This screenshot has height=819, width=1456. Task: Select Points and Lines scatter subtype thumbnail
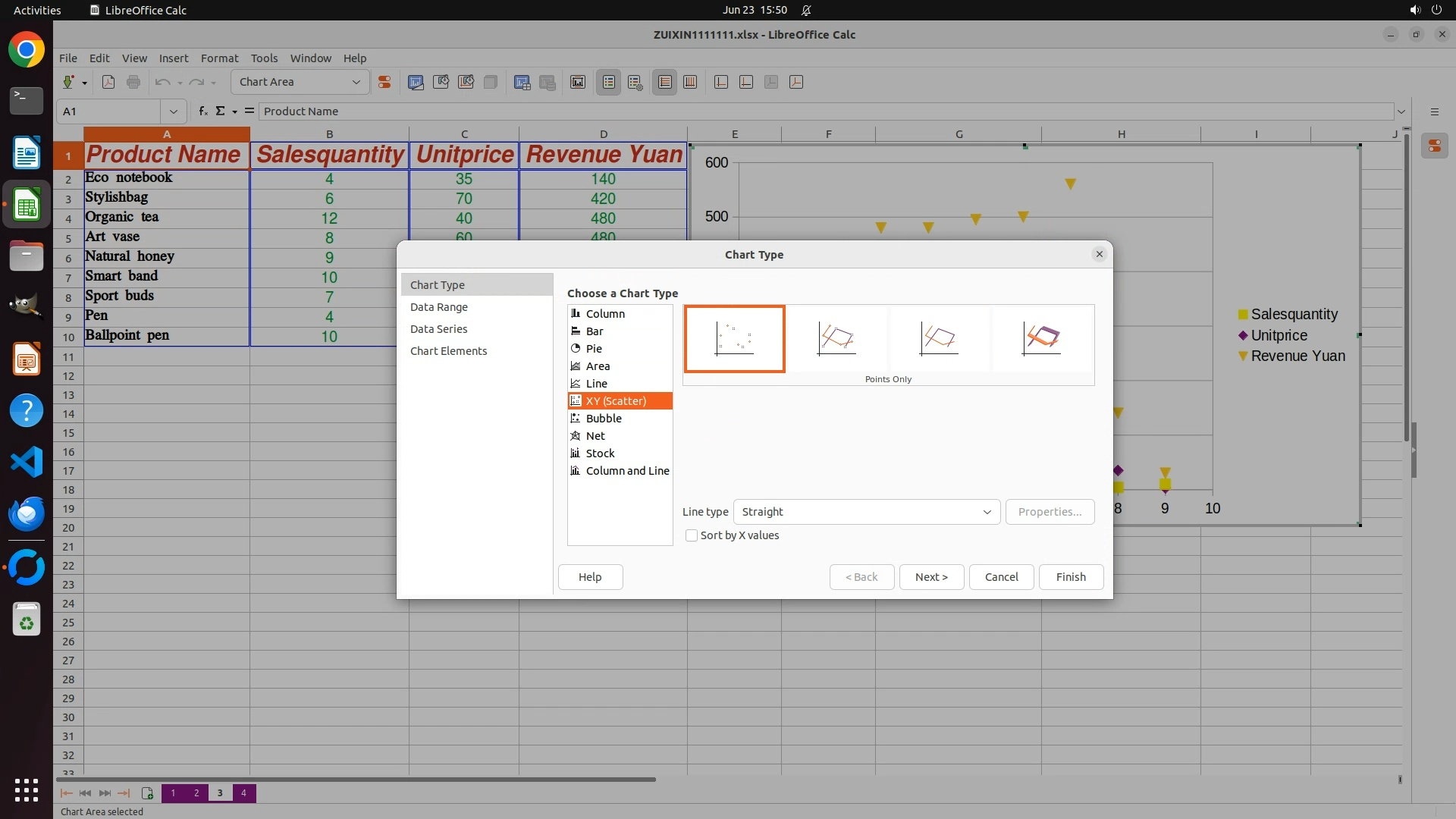(x=836, y=339)
